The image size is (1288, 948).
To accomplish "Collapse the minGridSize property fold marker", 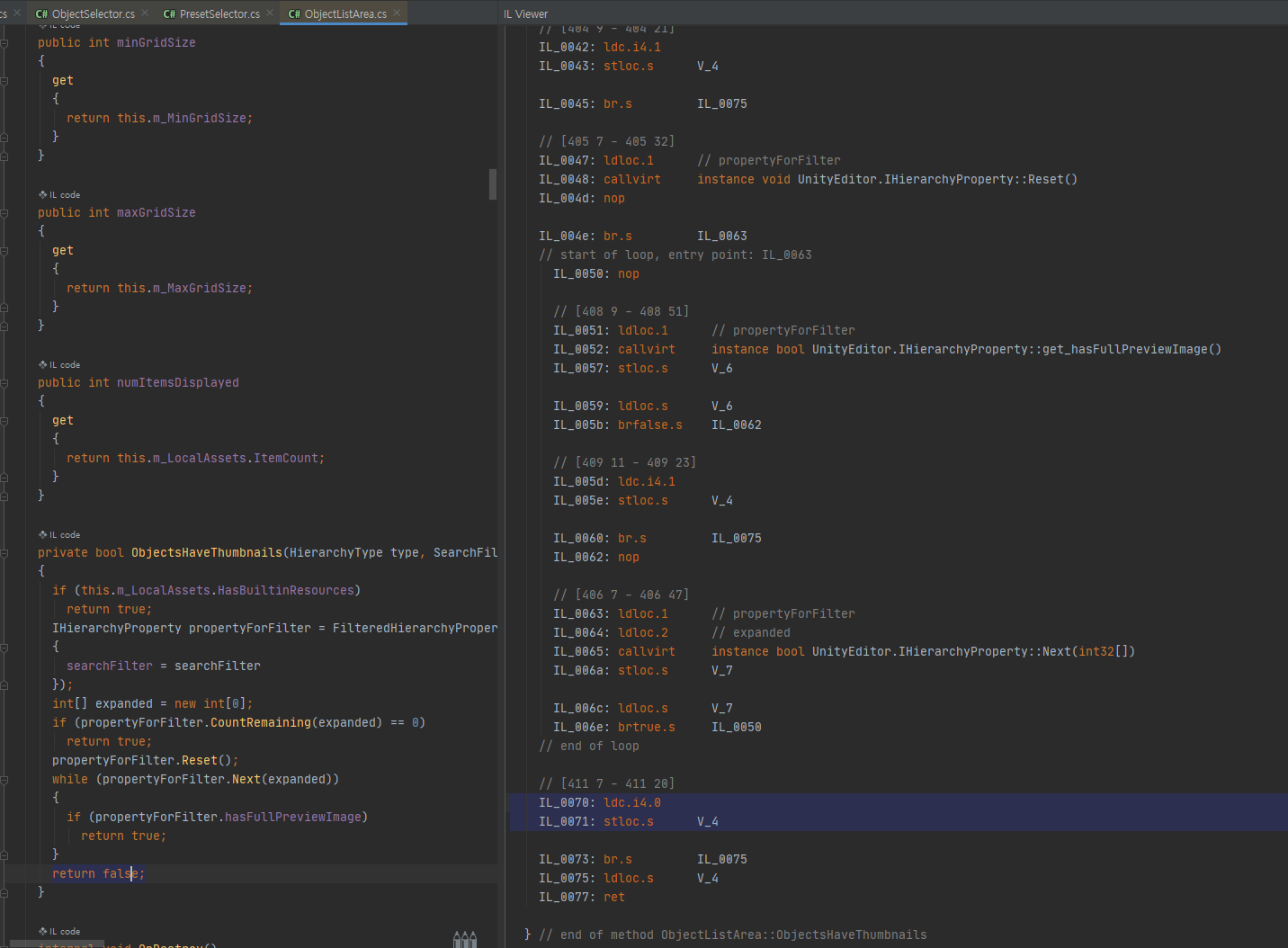I will tap(4, 42).
